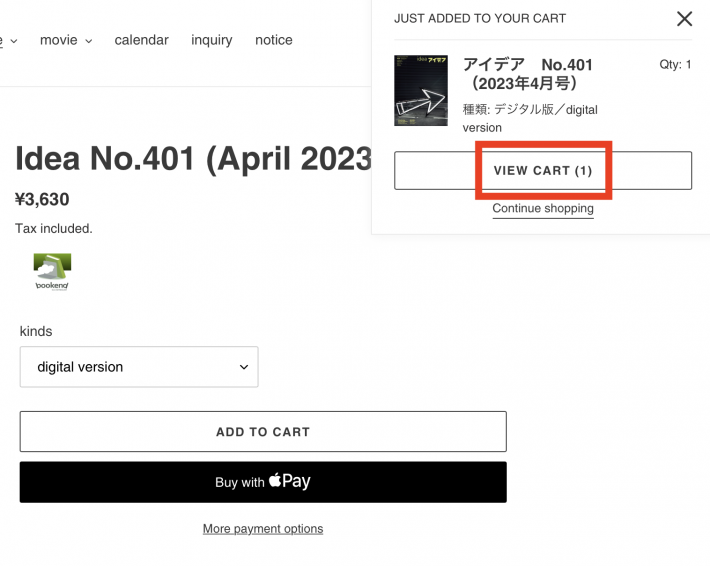
Task: Click the ¥3,630 price text
Action: coord(42,199)
